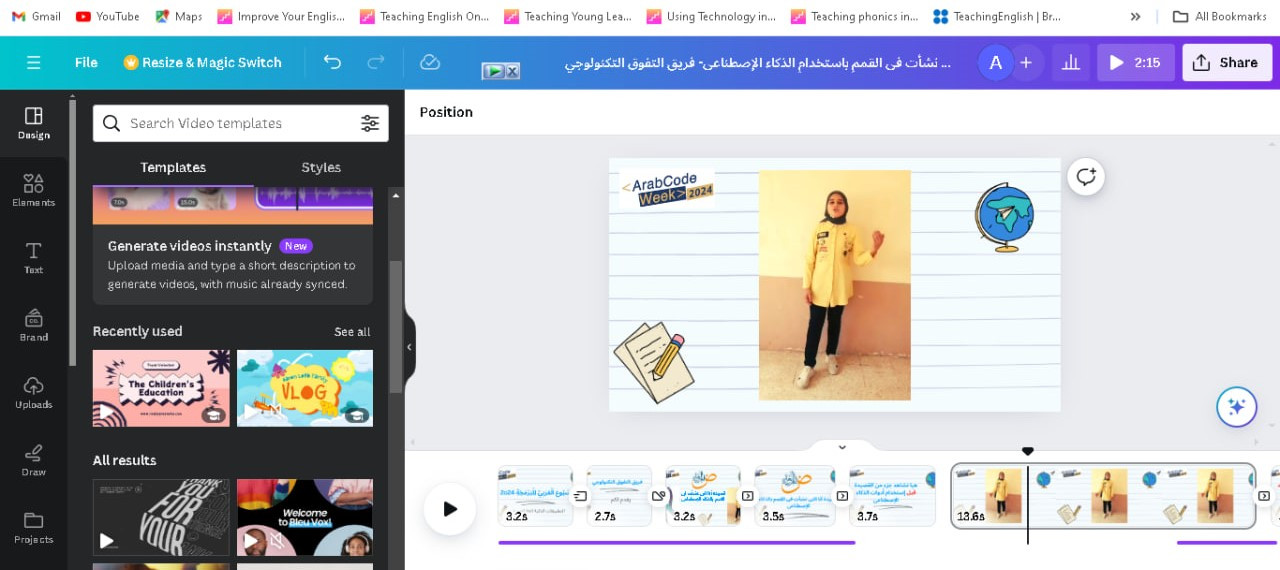1280x570 pixels.
Task: Click the transition icon after the 13.6s clip
Action: tap(1264, 496)
